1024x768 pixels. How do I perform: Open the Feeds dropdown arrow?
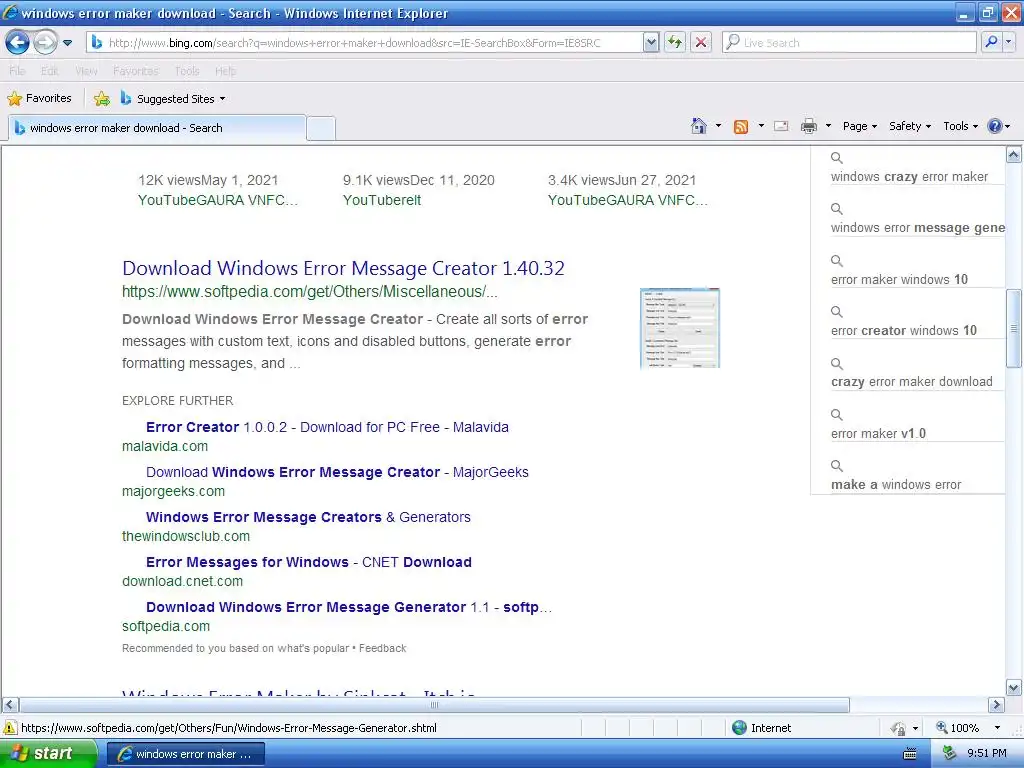pyautogui.click(x=761, y=126)
